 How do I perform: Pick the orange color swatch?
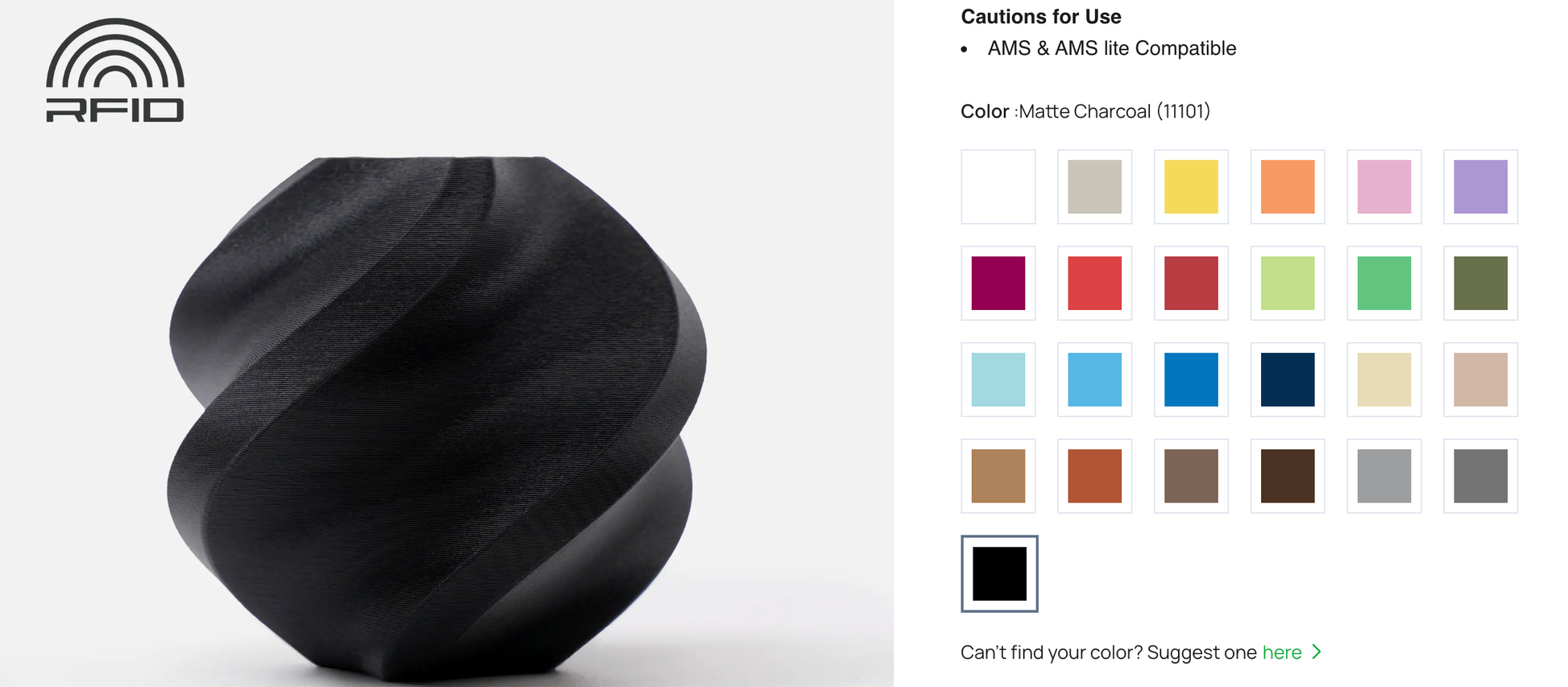tap(1288, 187)
